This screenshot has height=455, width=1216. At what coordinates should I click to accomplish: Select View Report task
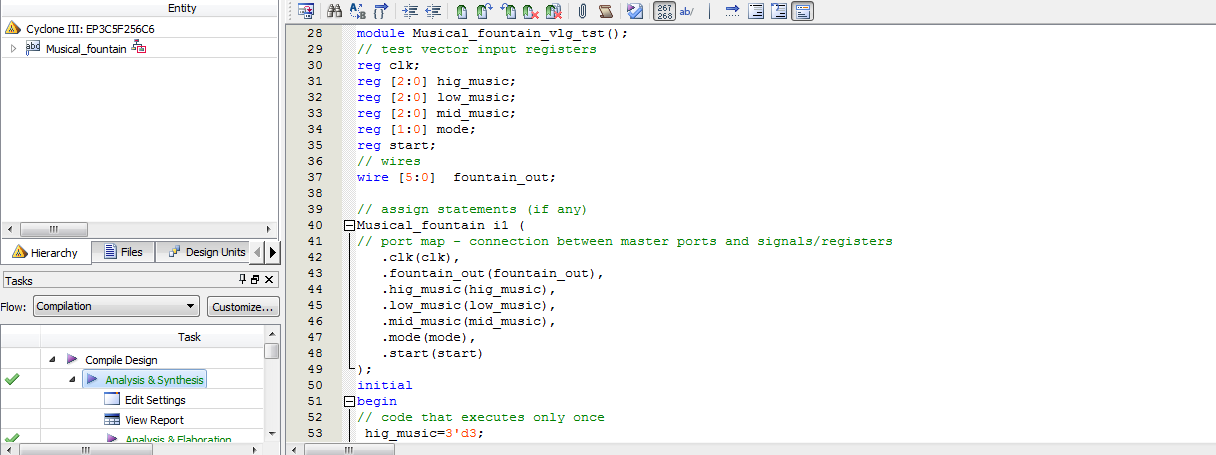click(x=154, y=420)
